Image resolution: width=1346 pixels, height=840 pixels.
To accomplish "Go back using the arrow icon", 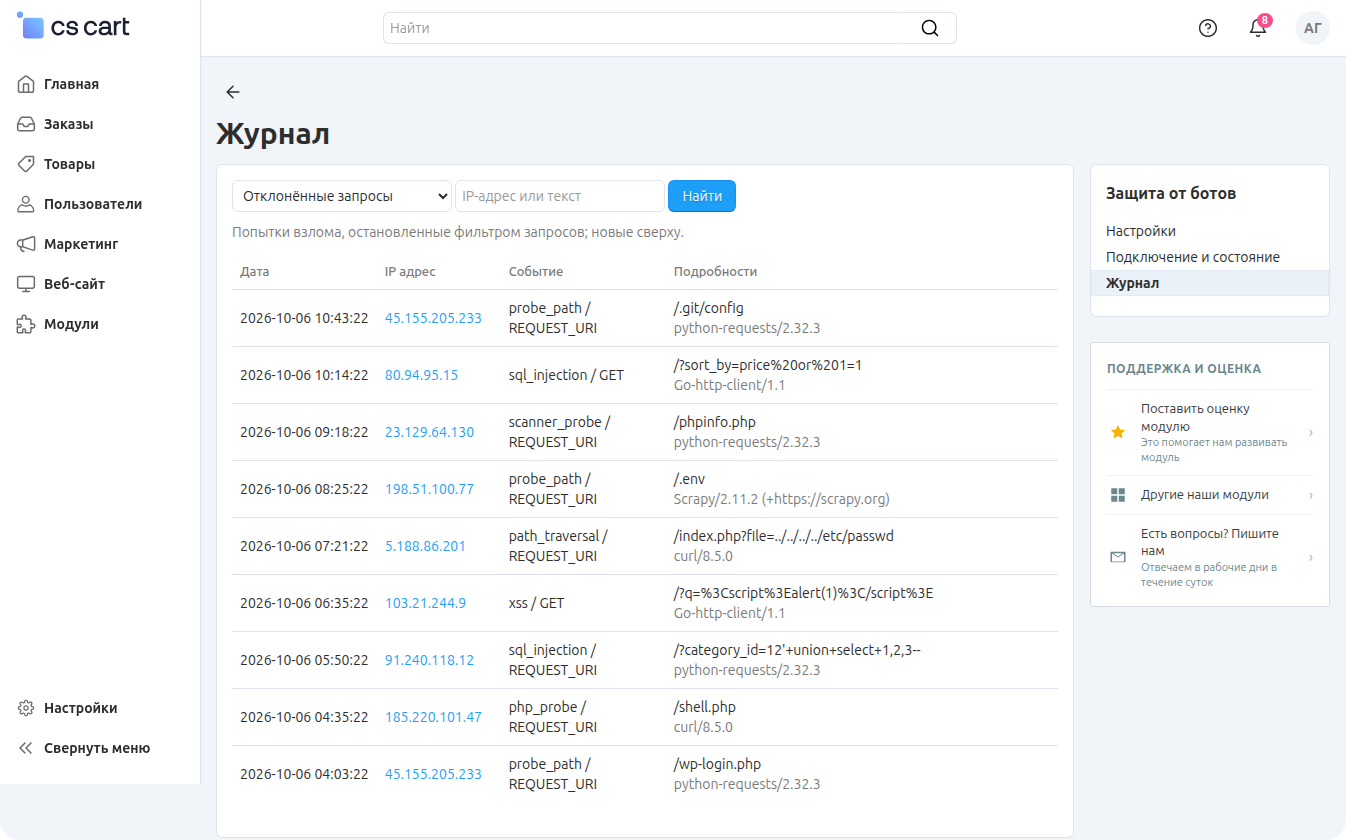I will point(233,92).
